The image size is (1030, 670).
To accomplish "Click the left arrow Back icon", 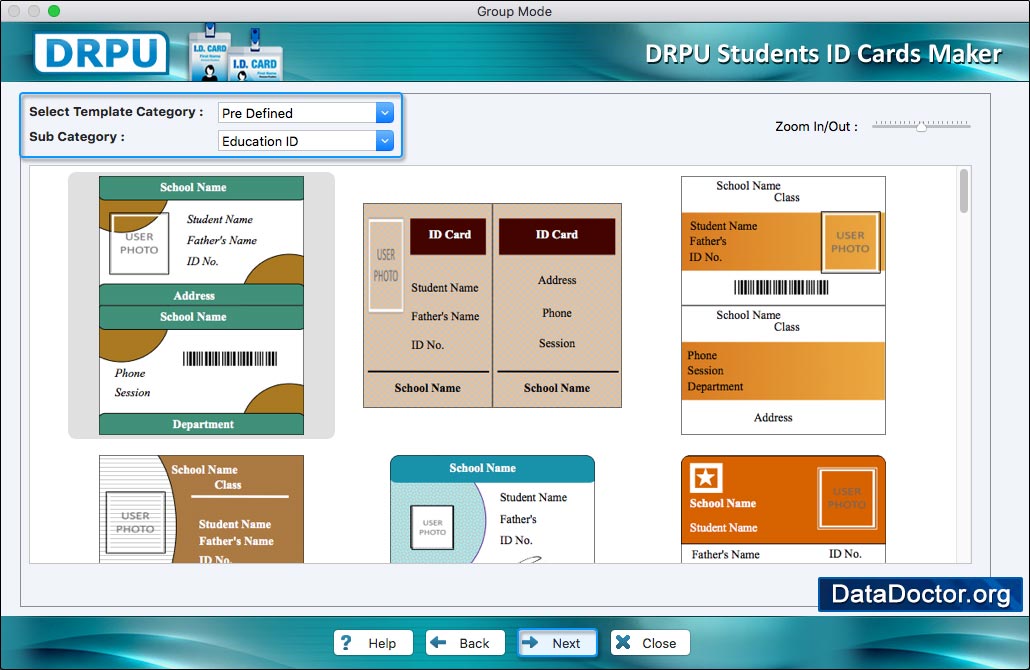I will tap(438, 643).
